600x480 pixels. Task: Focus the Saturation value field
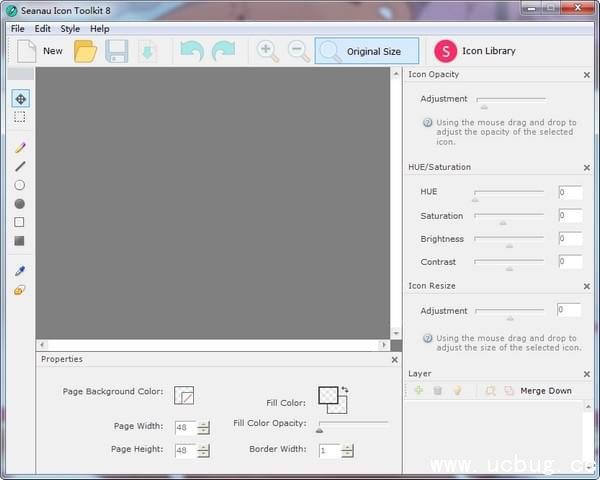click(570, 216)
